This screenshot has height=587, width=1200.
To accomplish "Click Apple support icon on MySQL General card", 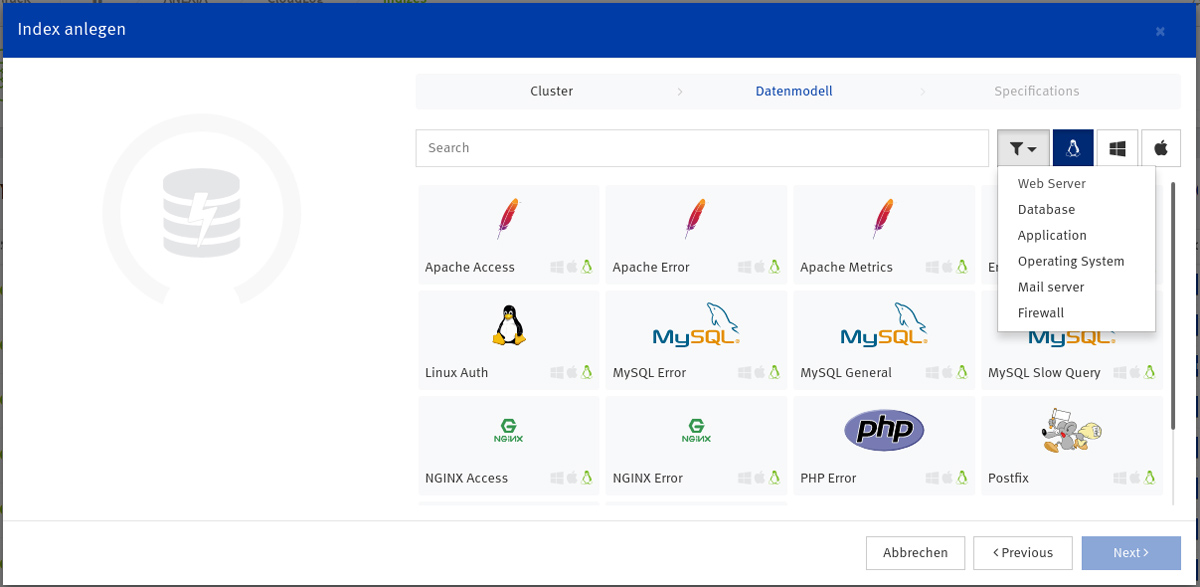I will pyautogui.click(x=948, y=372).
